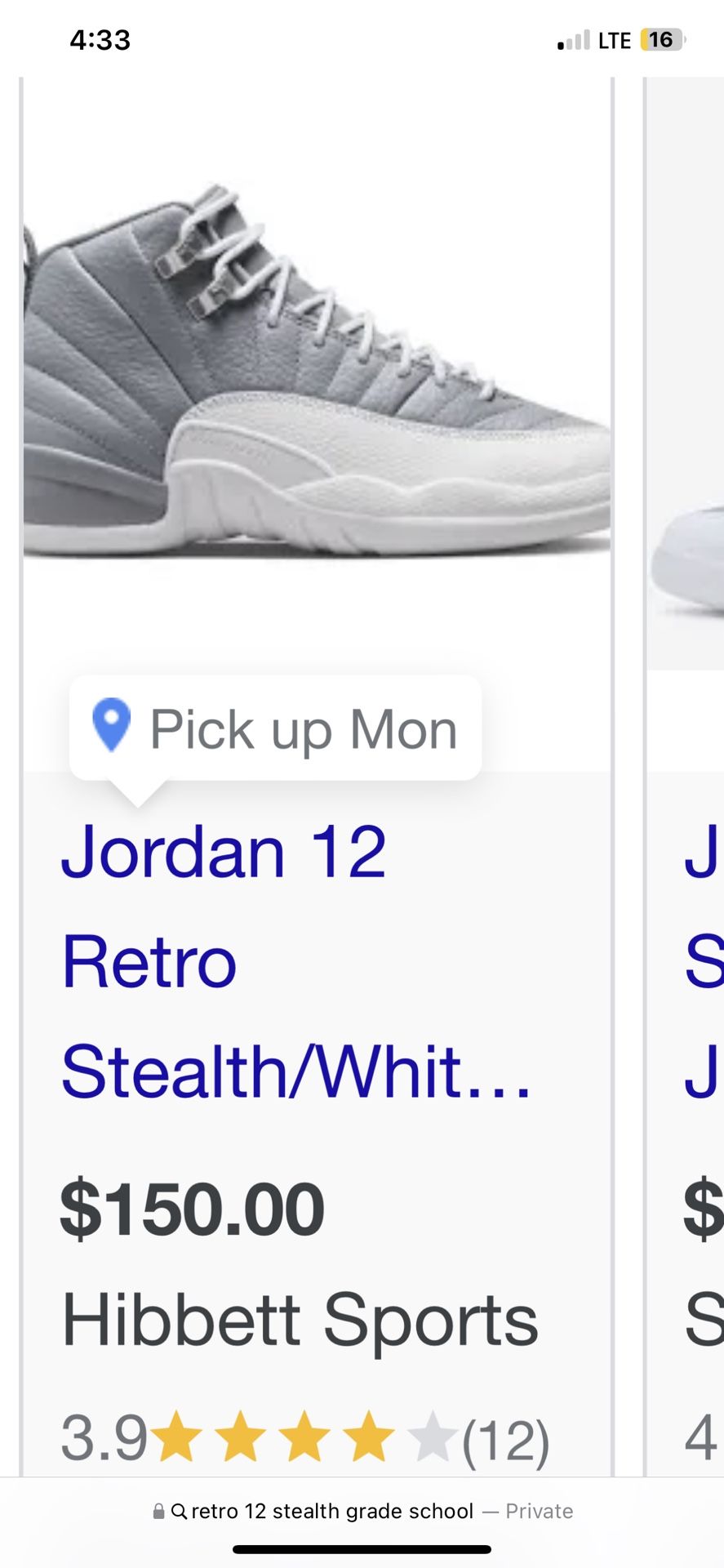Tap the cellular signal bars icon

point(573,40)
